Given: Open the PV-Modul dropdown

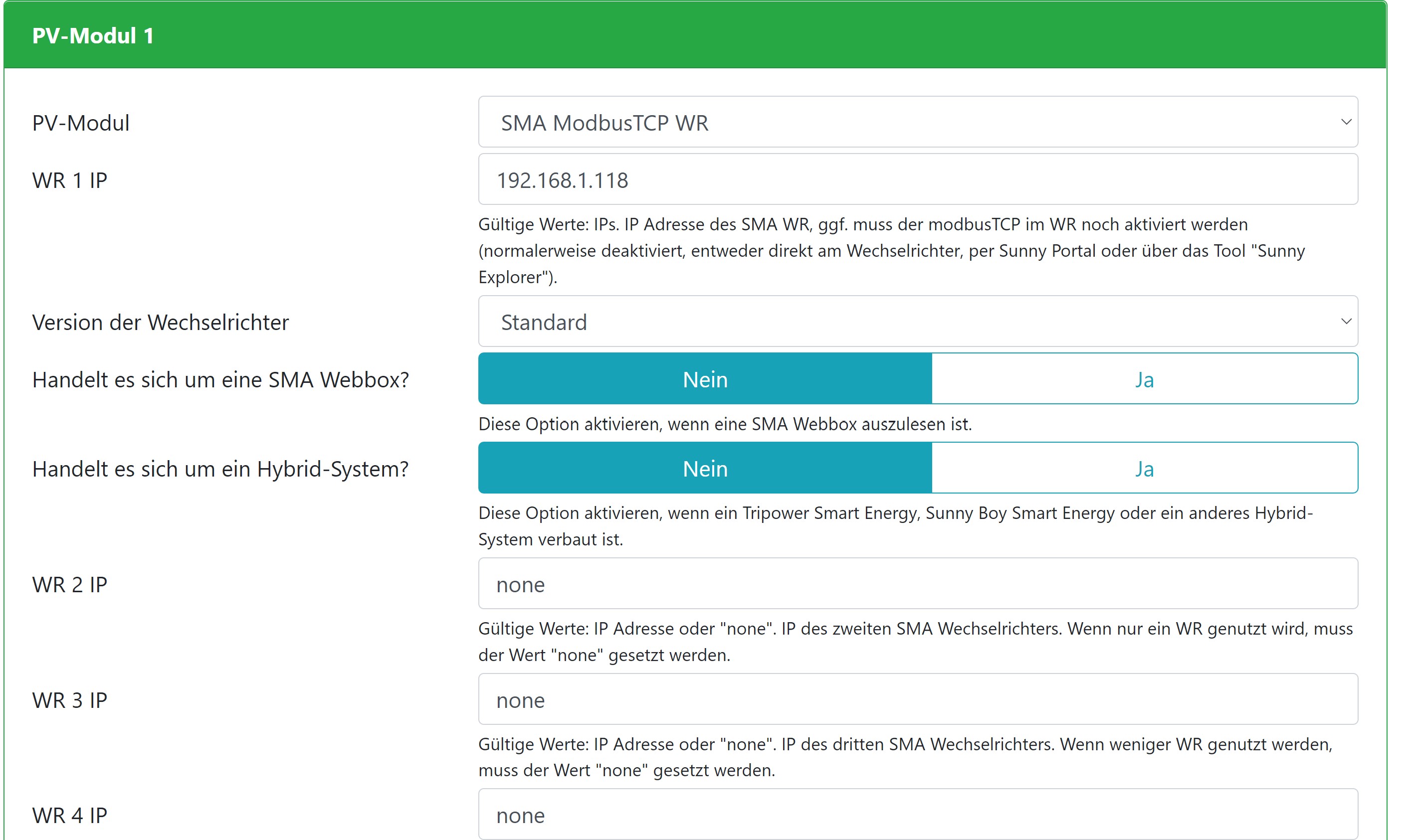Looking at the screenshot, I should [917, 122].
